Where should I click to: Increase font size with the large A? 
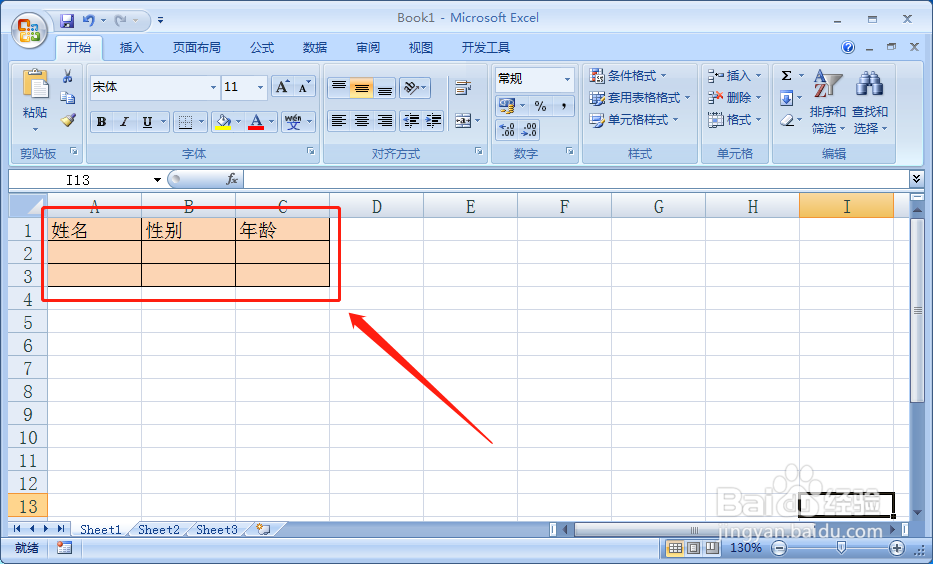pyautogui.click(x=282, y=87)
